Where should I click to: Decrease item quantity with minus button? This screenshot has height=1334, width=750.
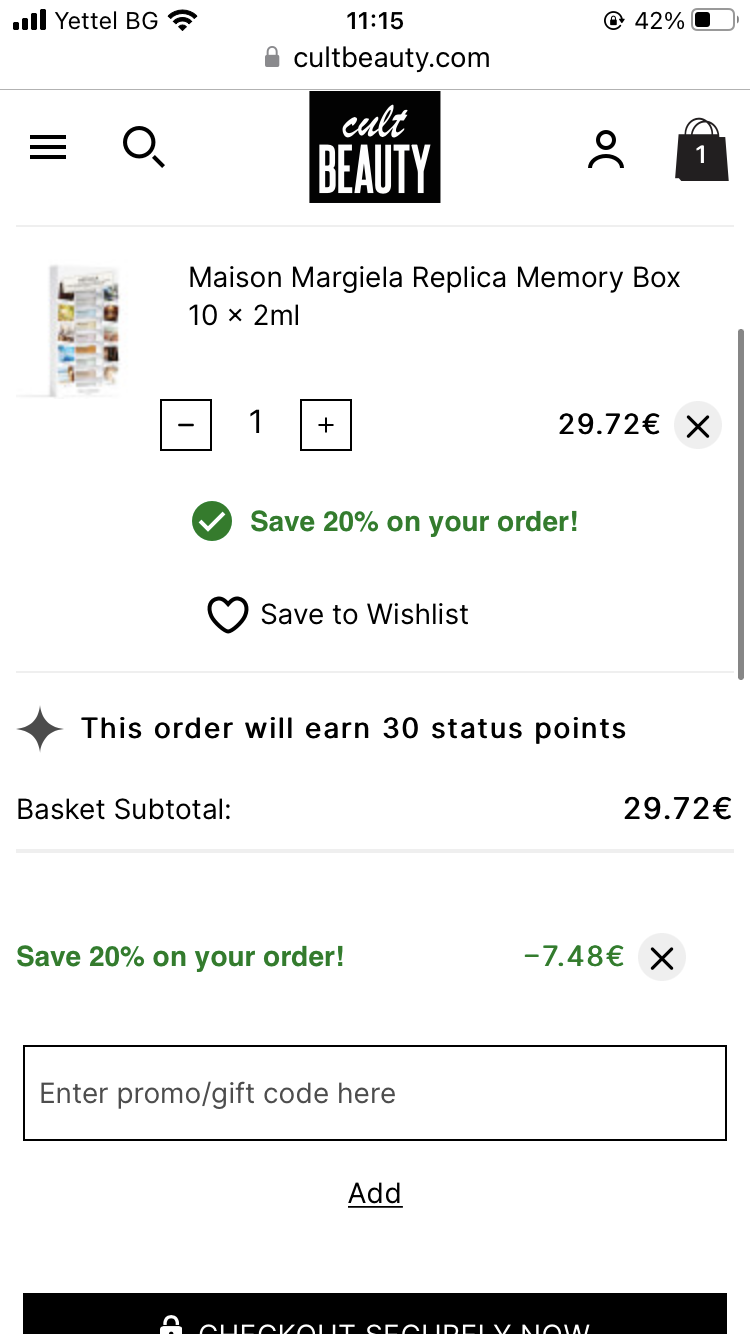[x=186, y=425]
